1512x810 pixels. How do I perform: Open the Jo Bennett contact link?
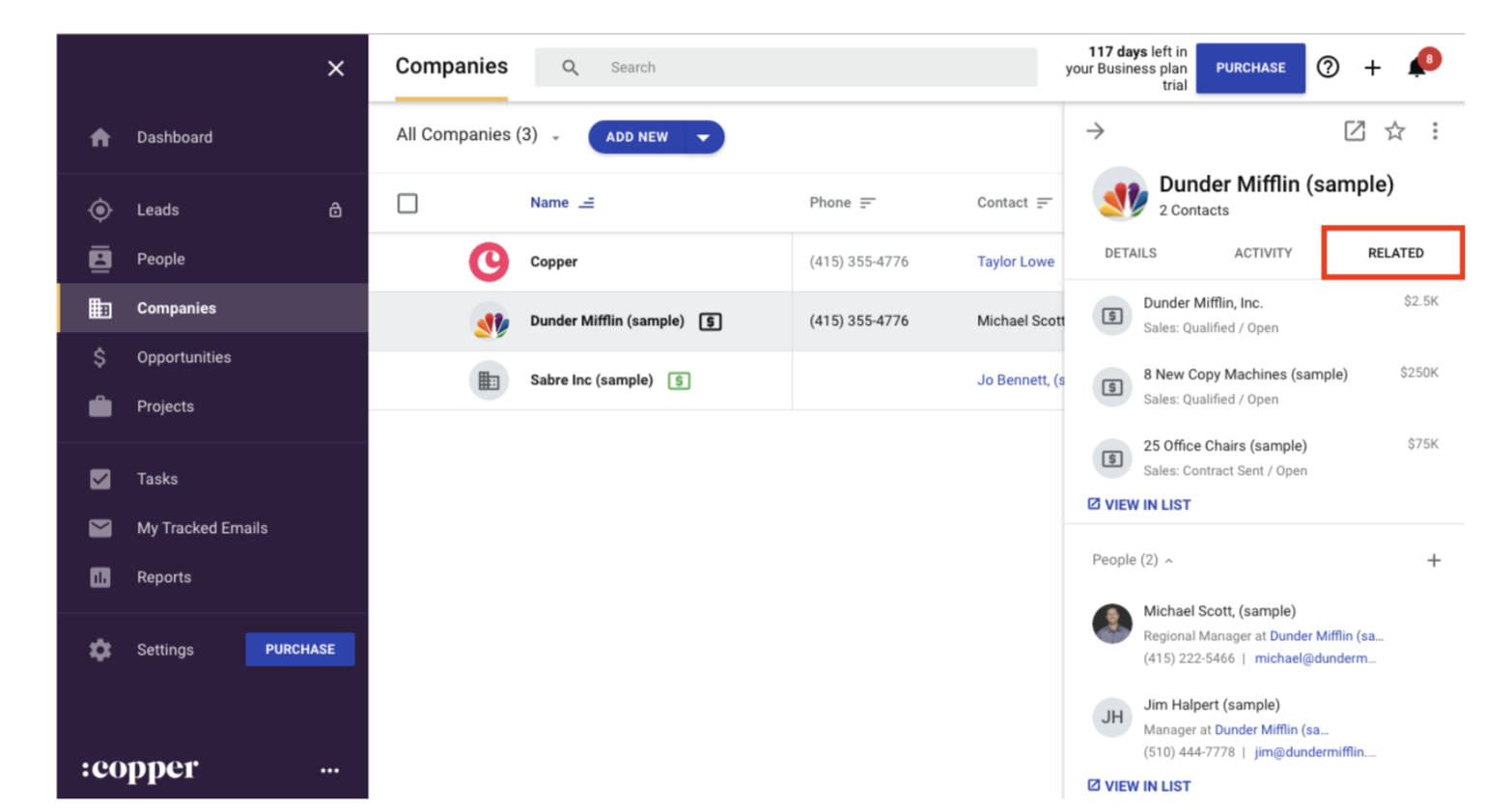tap(1020, 380)
